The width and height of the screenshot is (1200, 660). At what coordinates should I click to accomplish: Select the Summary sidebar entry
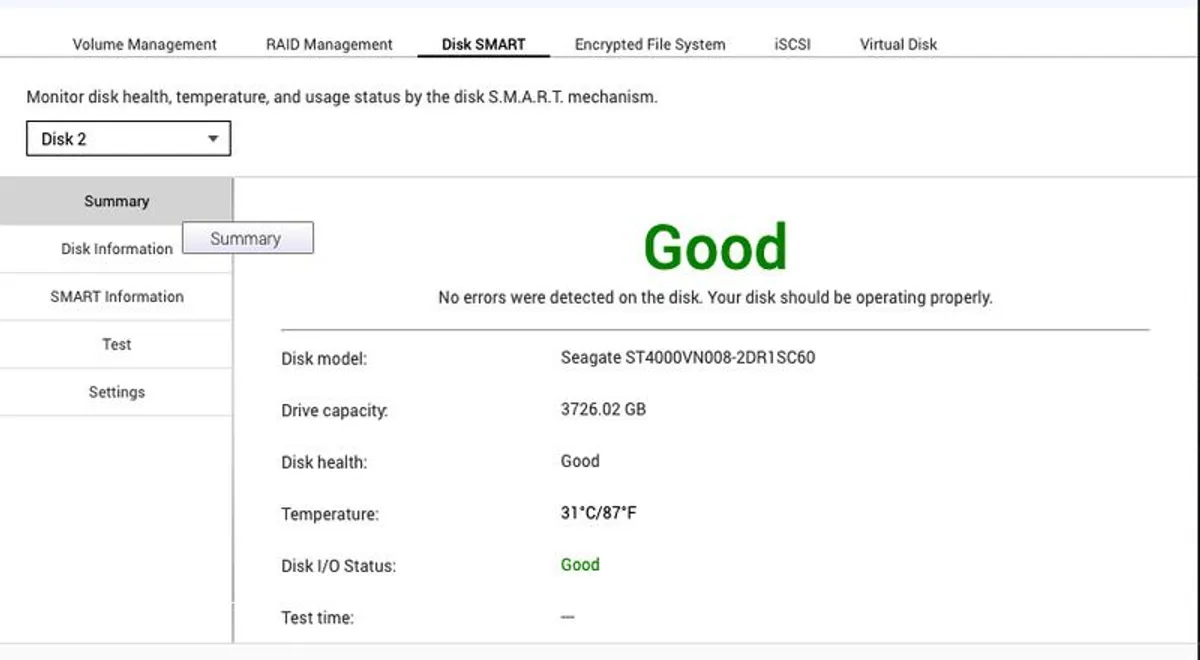click(x=116, y=201)
